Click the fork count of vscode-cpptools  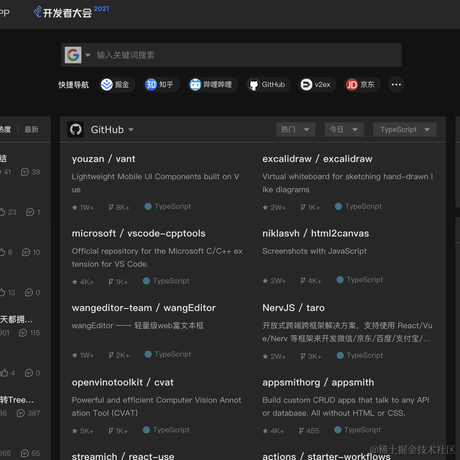pos(118,282)
